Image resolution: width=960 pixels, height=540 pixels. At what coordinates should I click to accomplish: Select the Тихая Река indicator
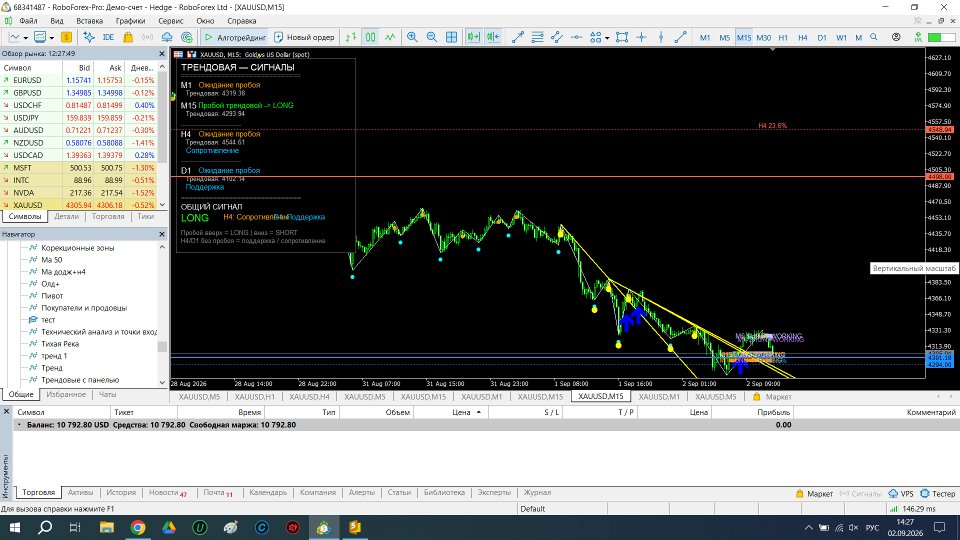[60, 344]
